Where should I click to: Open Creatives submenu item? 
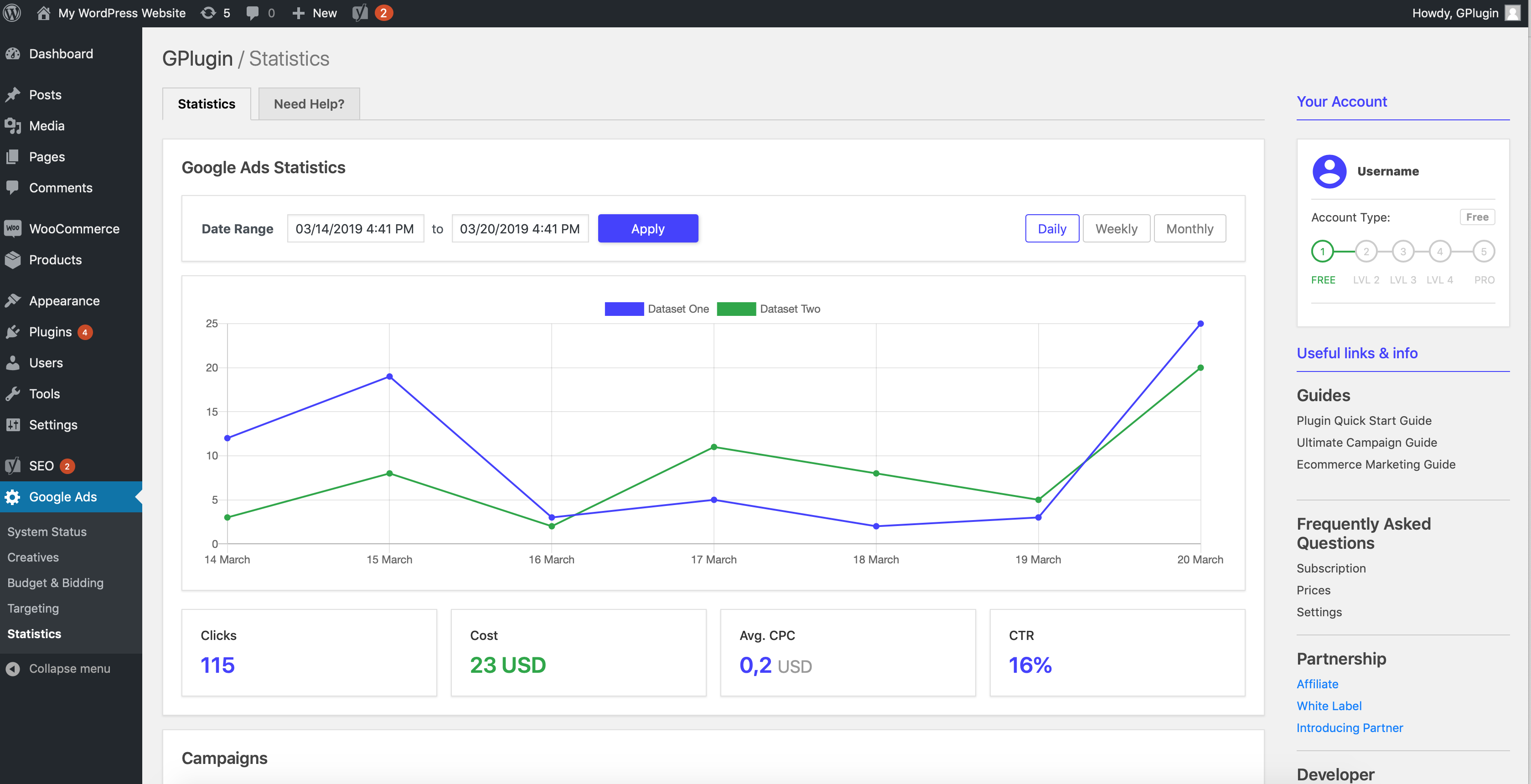click(33, 557)
